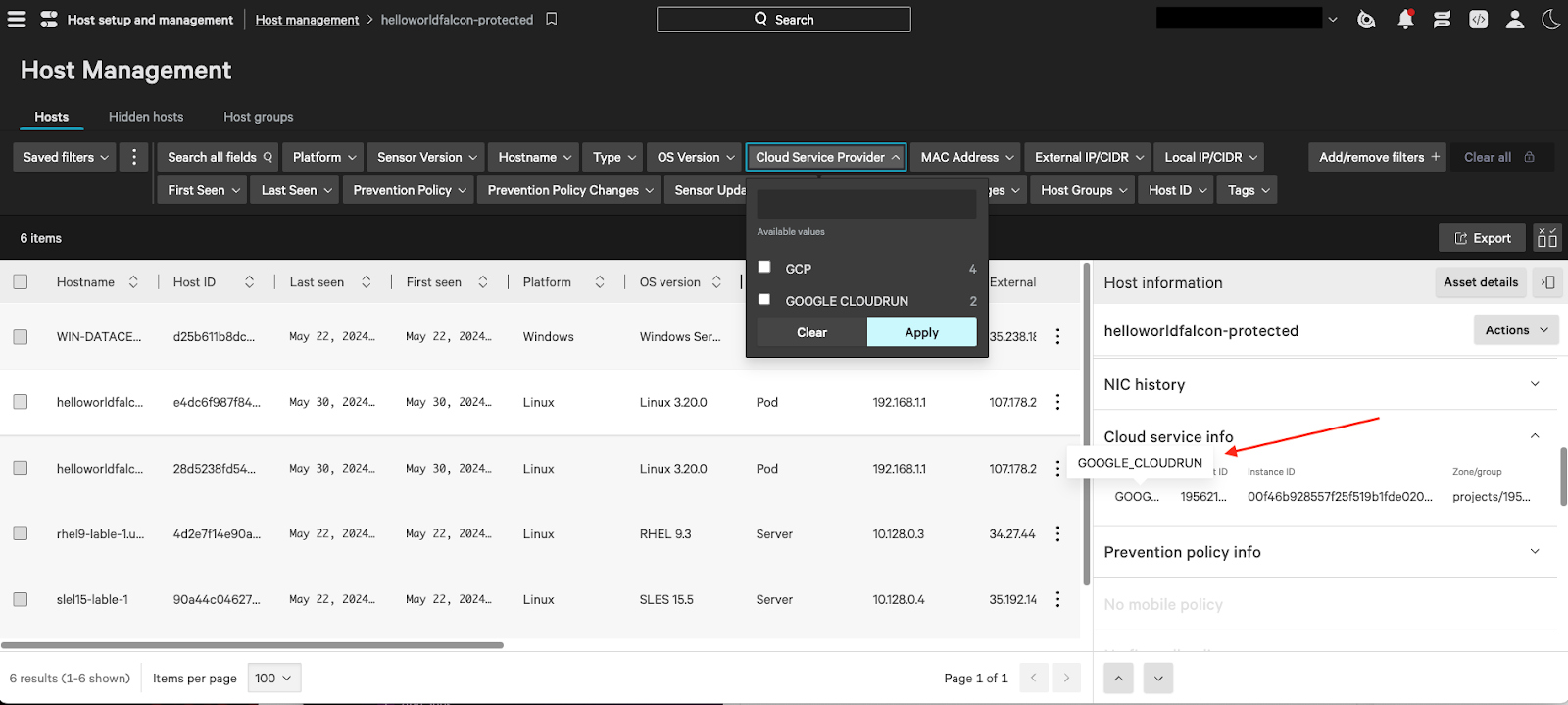This screenshot has width=1568, height=705.
Task: Switch to the Hosts tab
Action: click(x=52, y=117)
